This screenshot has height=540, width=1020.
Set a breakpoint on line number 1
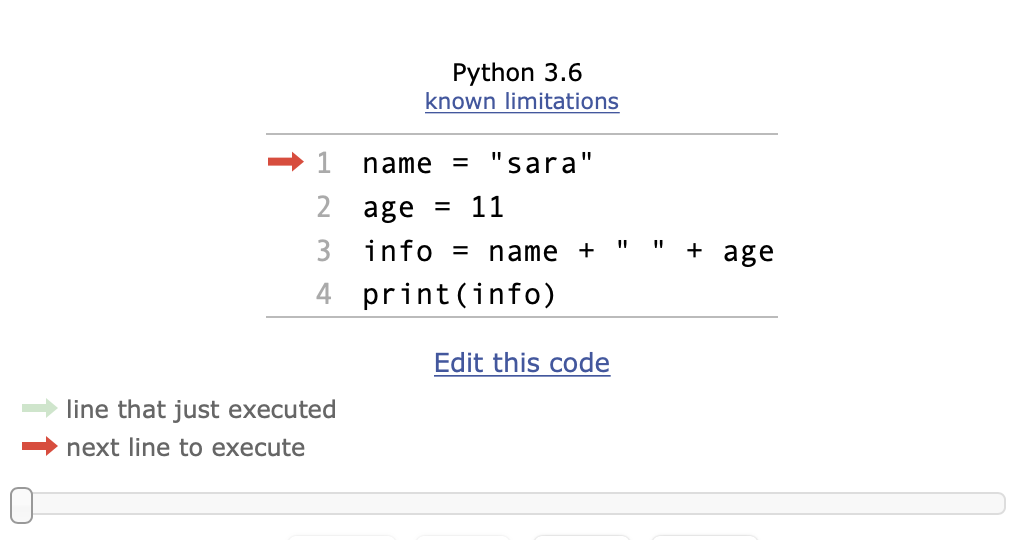pyautogui.click(x=323, y=163)
